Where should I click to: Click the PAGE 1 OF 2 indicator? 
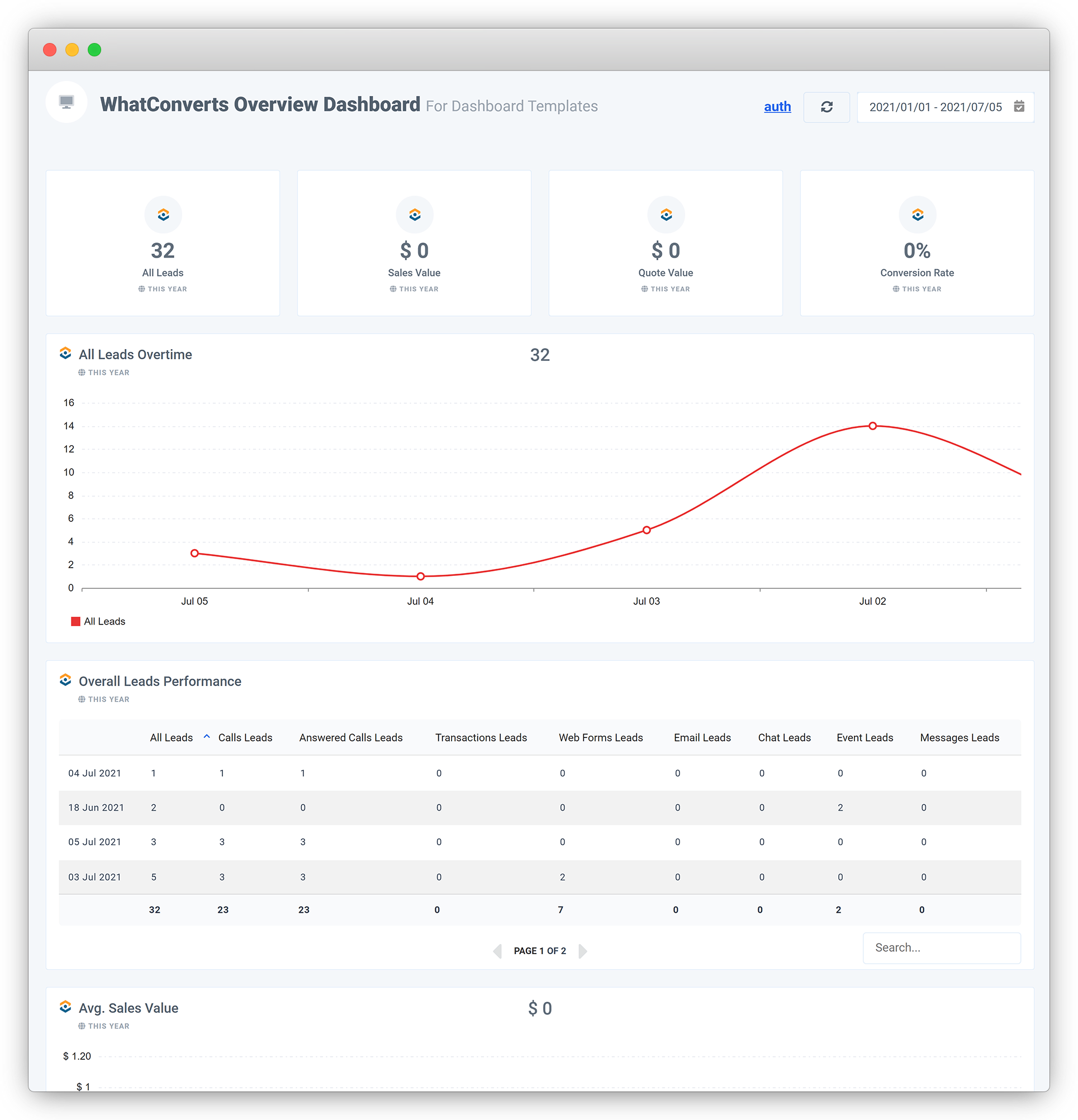pos(540,951)
